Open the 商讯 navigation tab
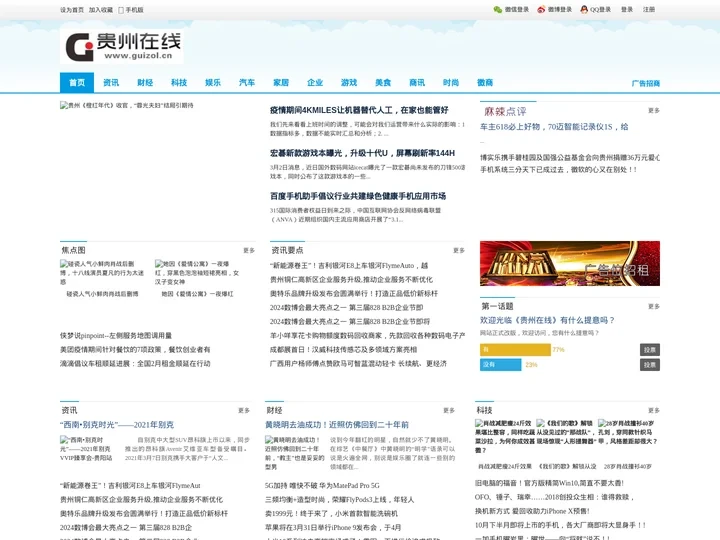This screenshot has width=720, height=540. [x=417, y=83]
